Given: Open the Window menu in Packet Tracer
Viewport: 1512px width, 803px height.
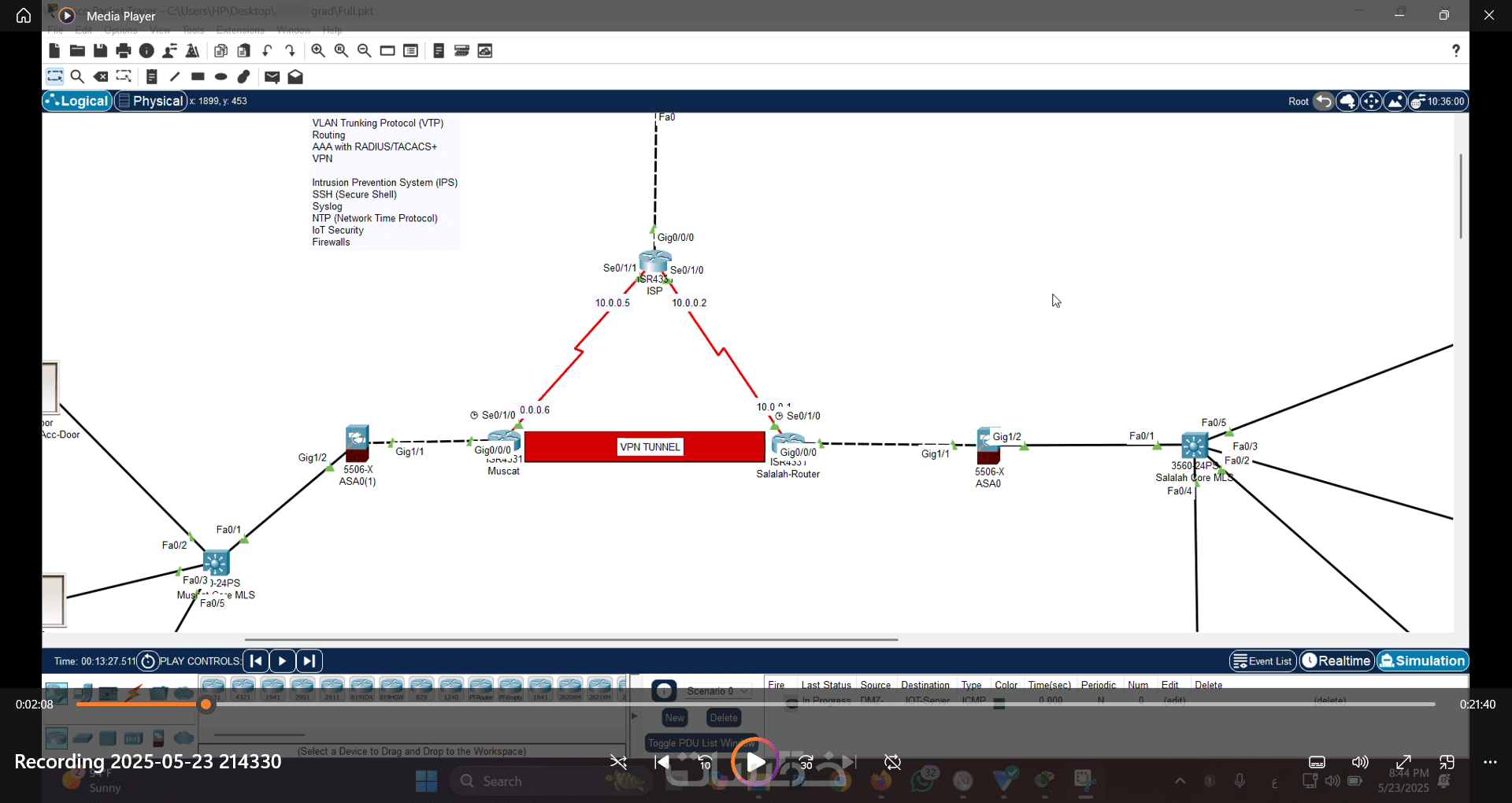Looking at the screenshot, I should pos(294,30).
